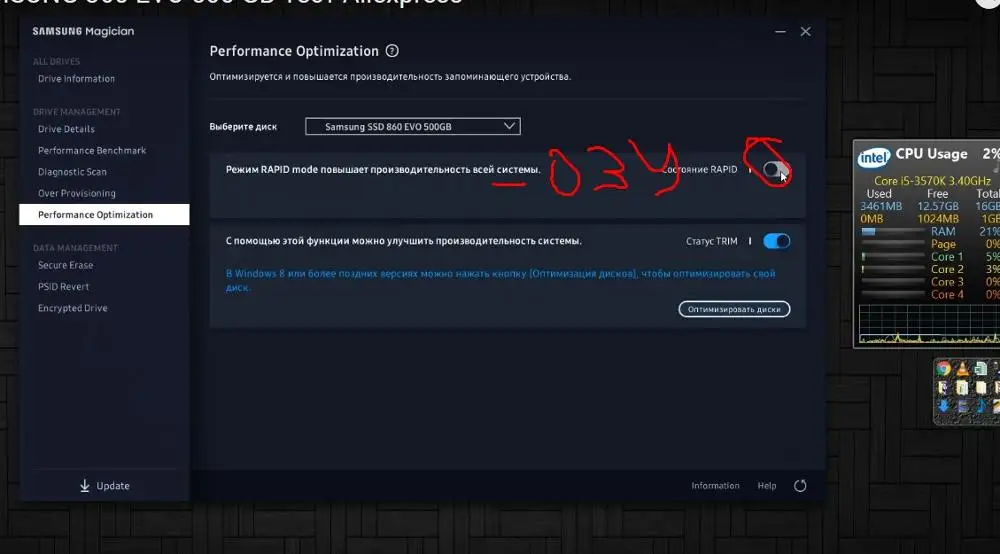Open the Samsung SSD 860 EVO 500GB drive dropdown

pyautogui.click(x=413, y=126)
